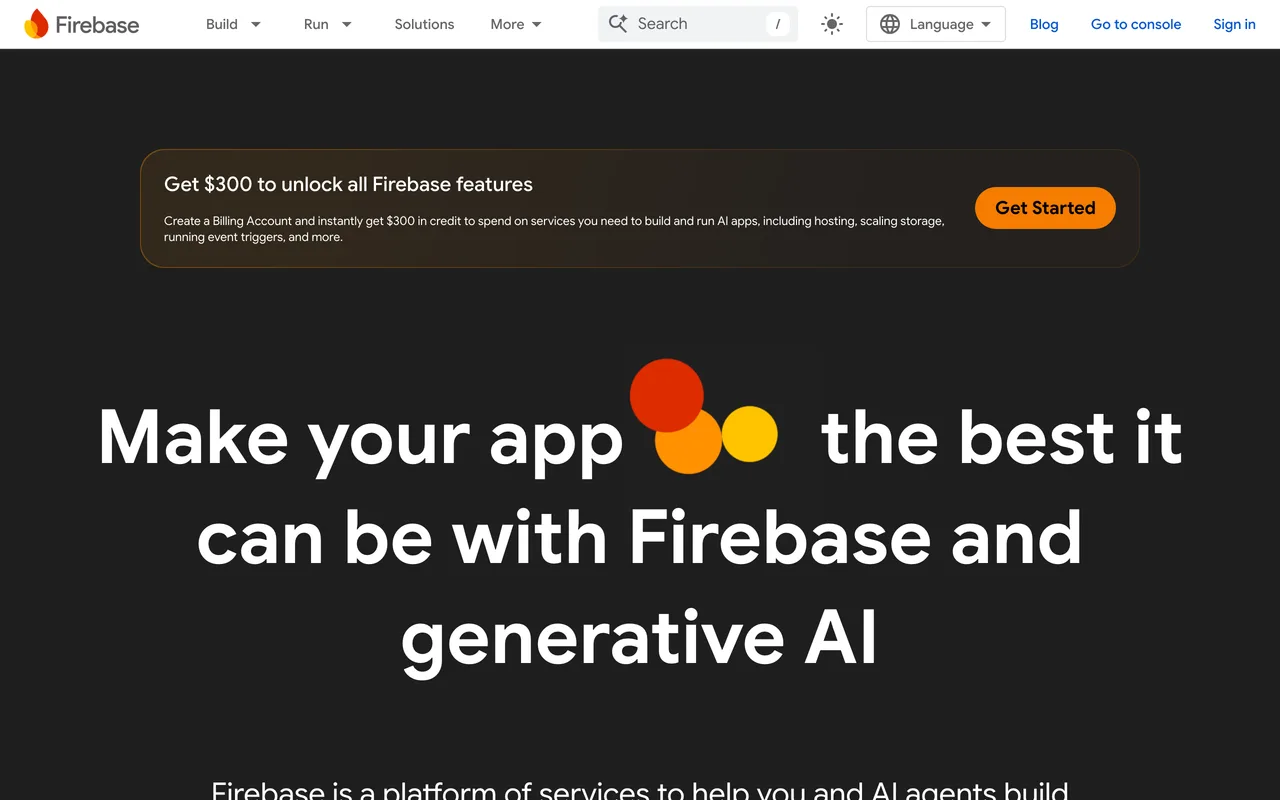Focus the Search input field
Image resolution: width=1280 pixels, height=800 pixels.
[698, 24]
